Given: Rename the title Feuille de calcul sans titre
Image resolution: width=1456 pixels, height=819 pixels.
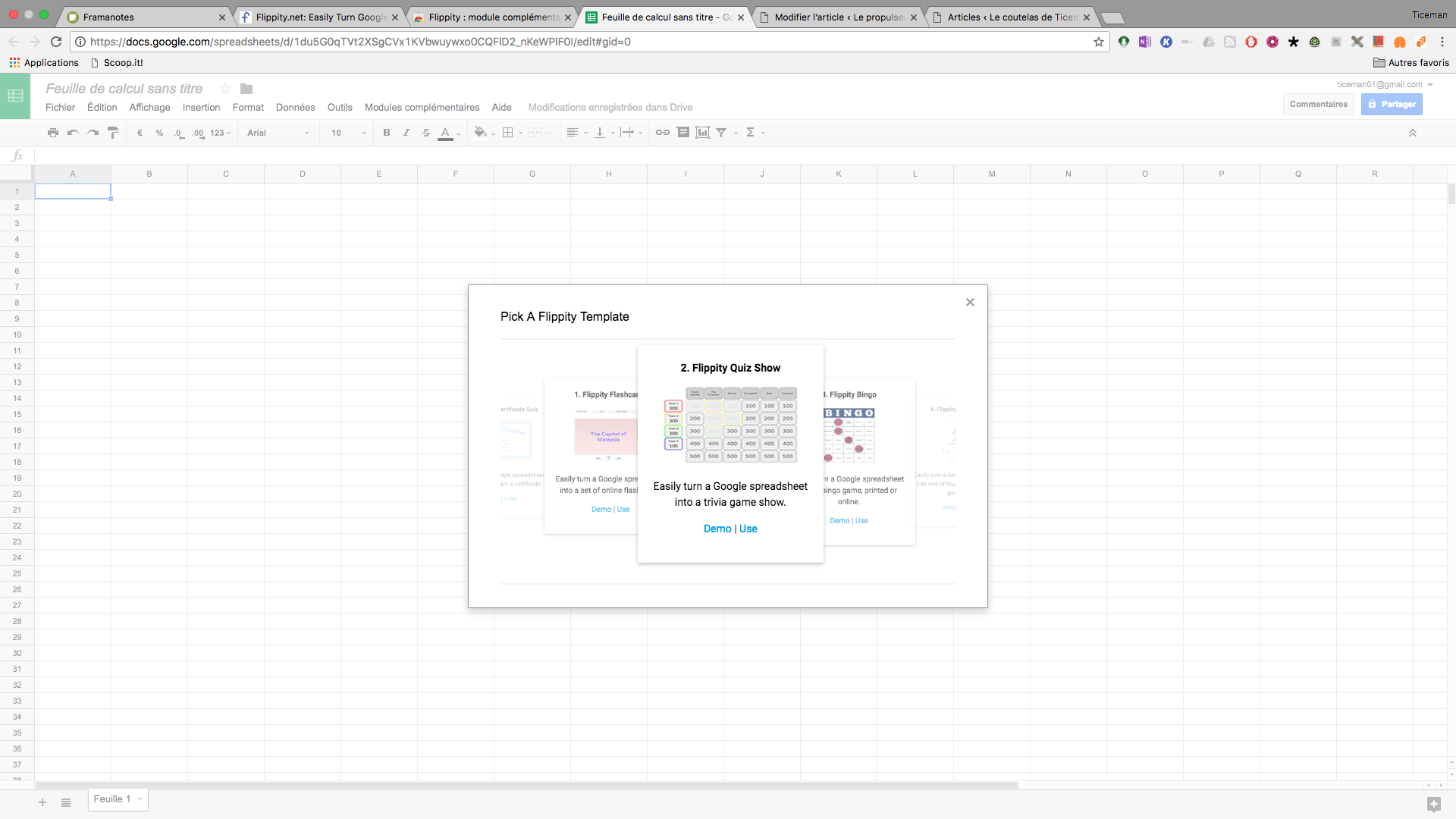Looking at the screenshot, I should (x=124, y=89).
